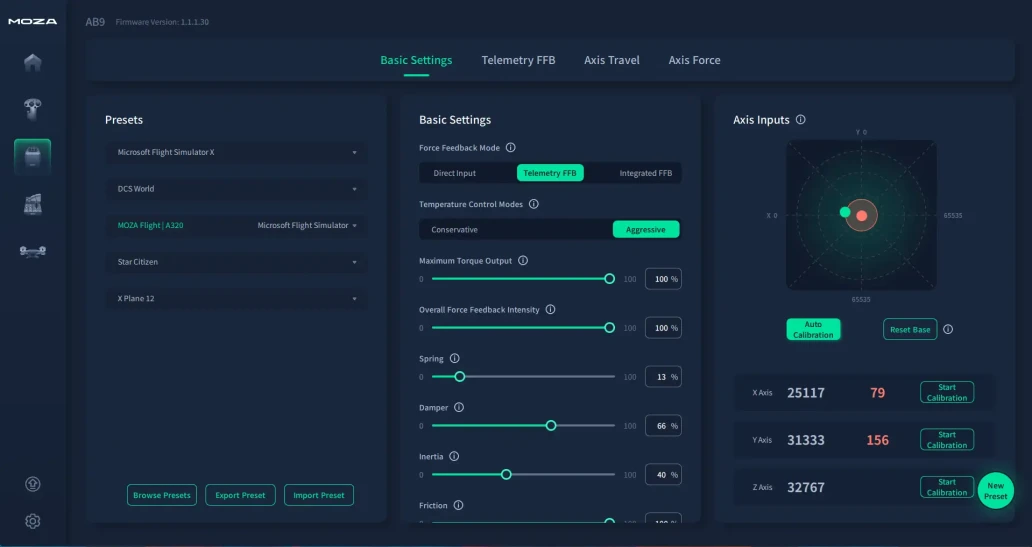Viewport: 1032px width, 547px height.
Task: Open the Home page from the sidebar
Action: point(32,63)
